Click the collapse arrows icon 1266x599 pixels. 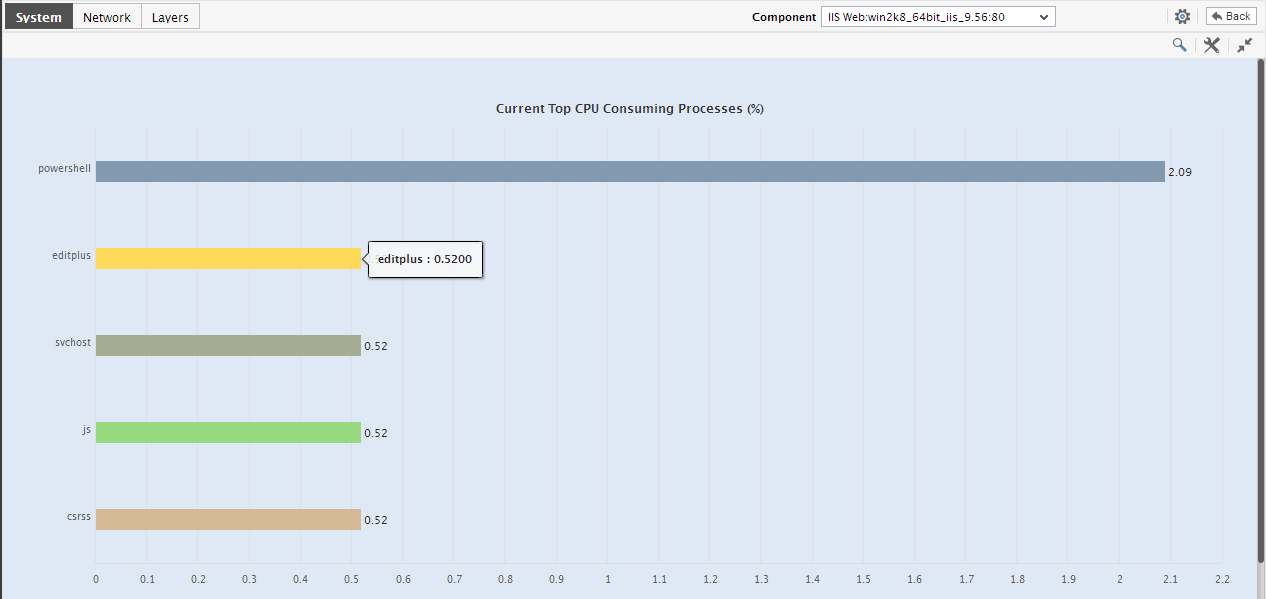pos(1244,45)
